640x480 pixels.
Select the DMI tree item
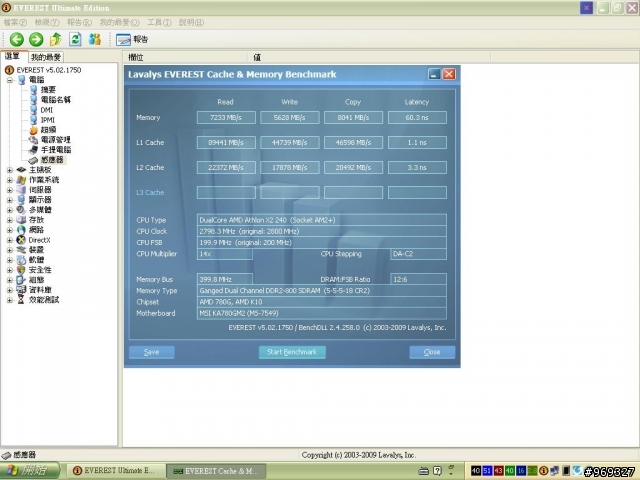pos(47,110)
